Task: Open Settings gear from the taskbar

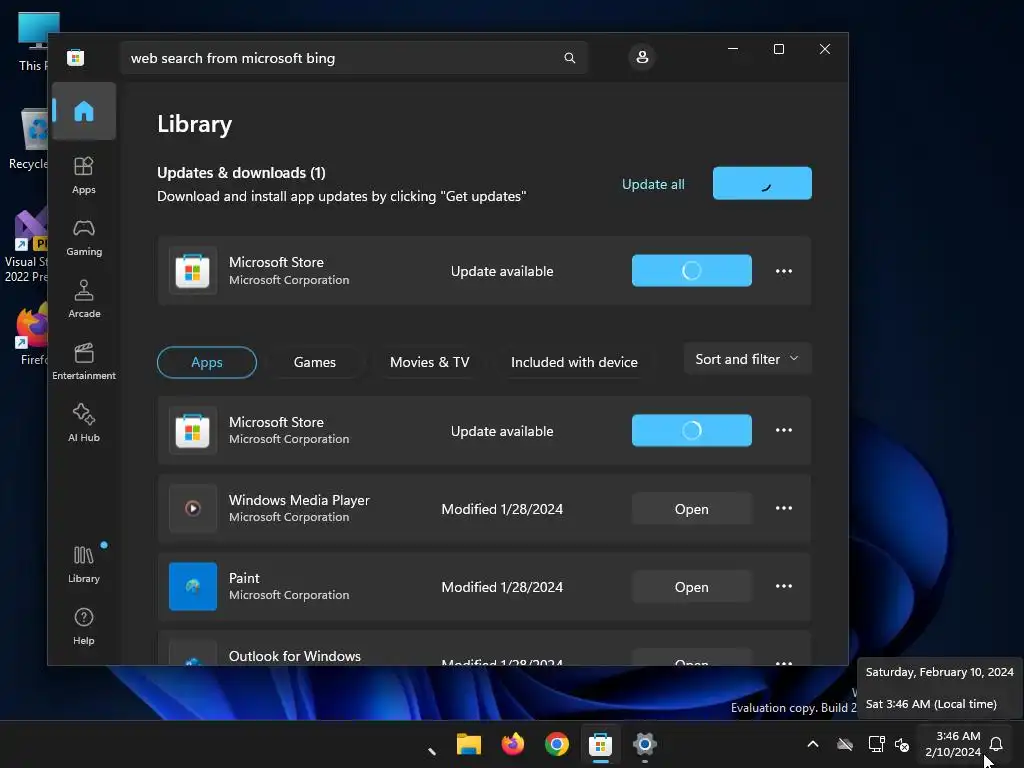Action: 645,744
